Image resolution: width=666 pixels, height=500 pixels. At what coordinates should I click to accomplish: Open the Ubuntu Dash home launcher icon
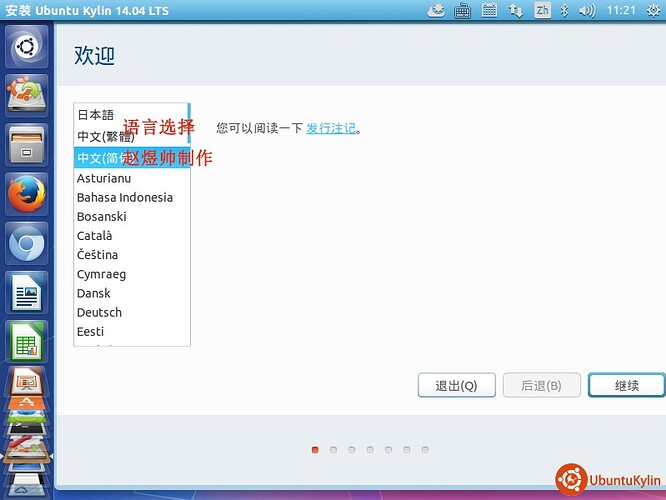tap(26, 46)
